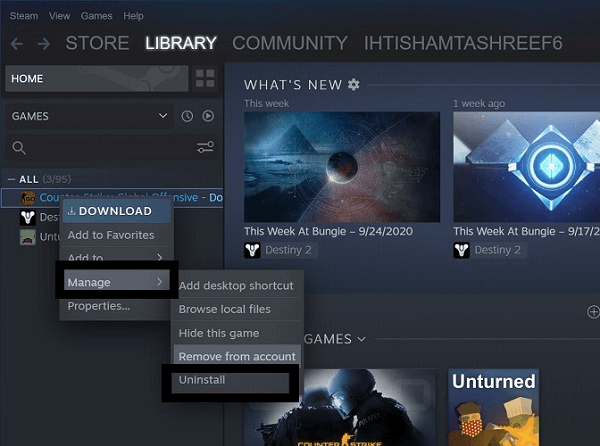
Task: Open the Manage submenu entry
Action: (x=116, y=282)
